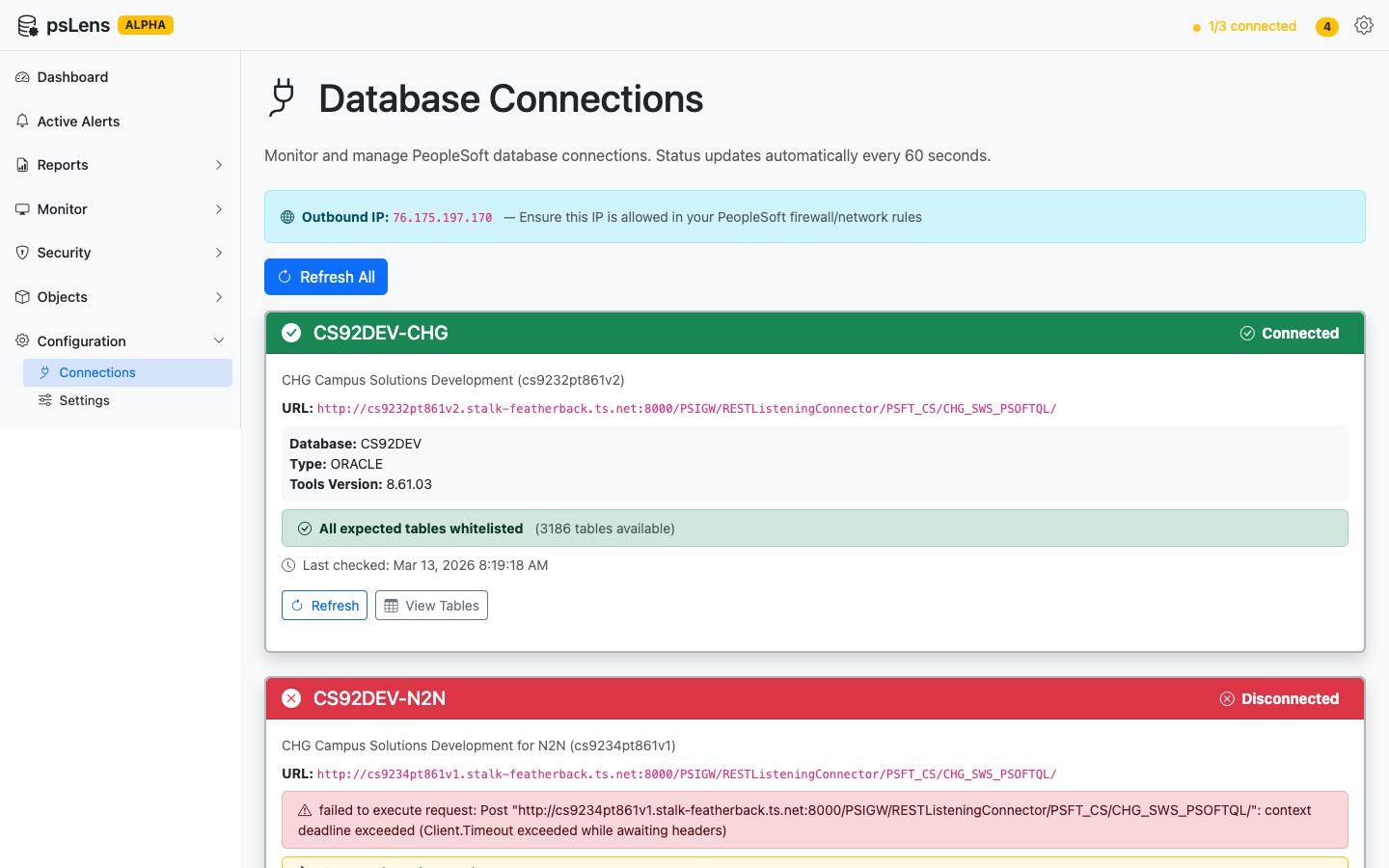
Task: Click the large plug icon beside page title
Action: [282, 97]
